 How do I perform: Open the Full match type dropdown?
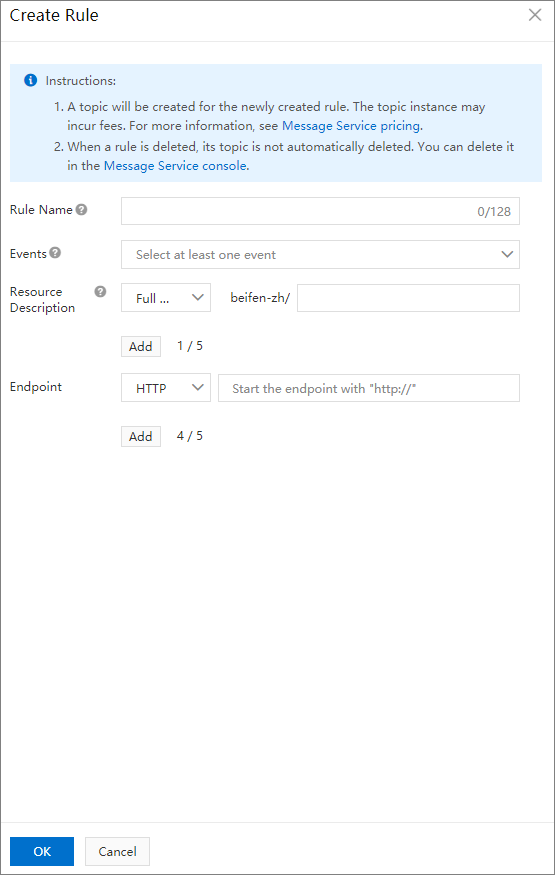[x=166, y=298]
